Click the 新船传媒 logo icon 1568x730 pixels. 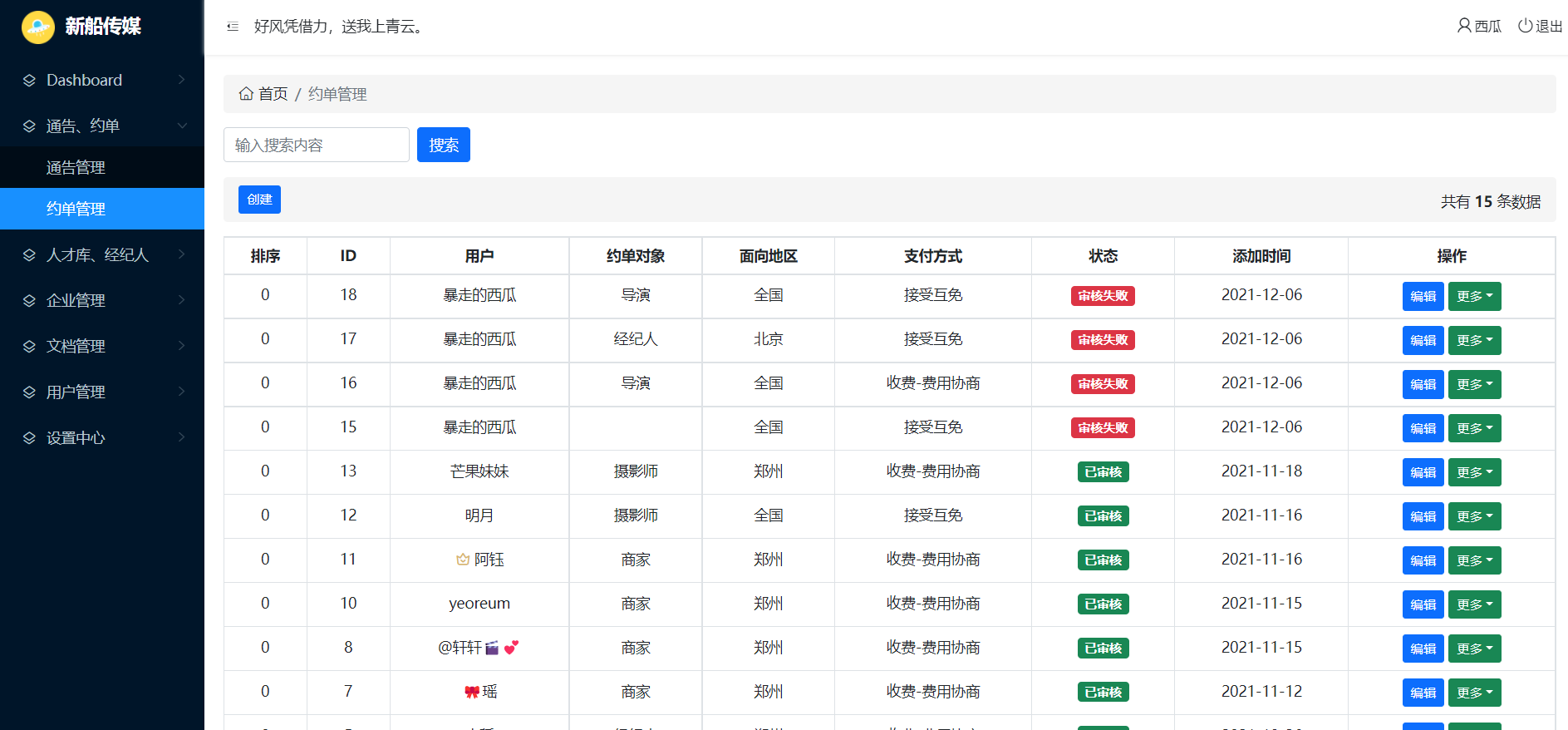pyautogui.click(x=37, y=27)
